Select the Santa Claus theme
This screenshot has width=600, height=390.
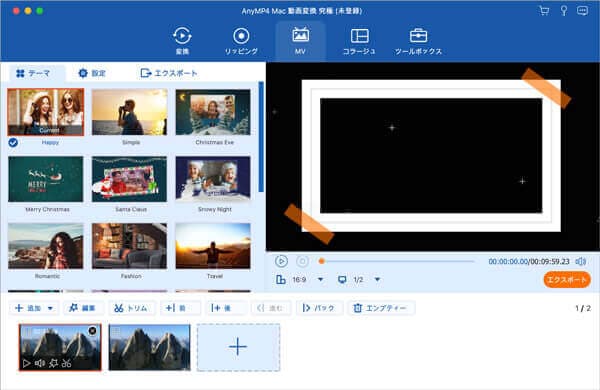129,179
